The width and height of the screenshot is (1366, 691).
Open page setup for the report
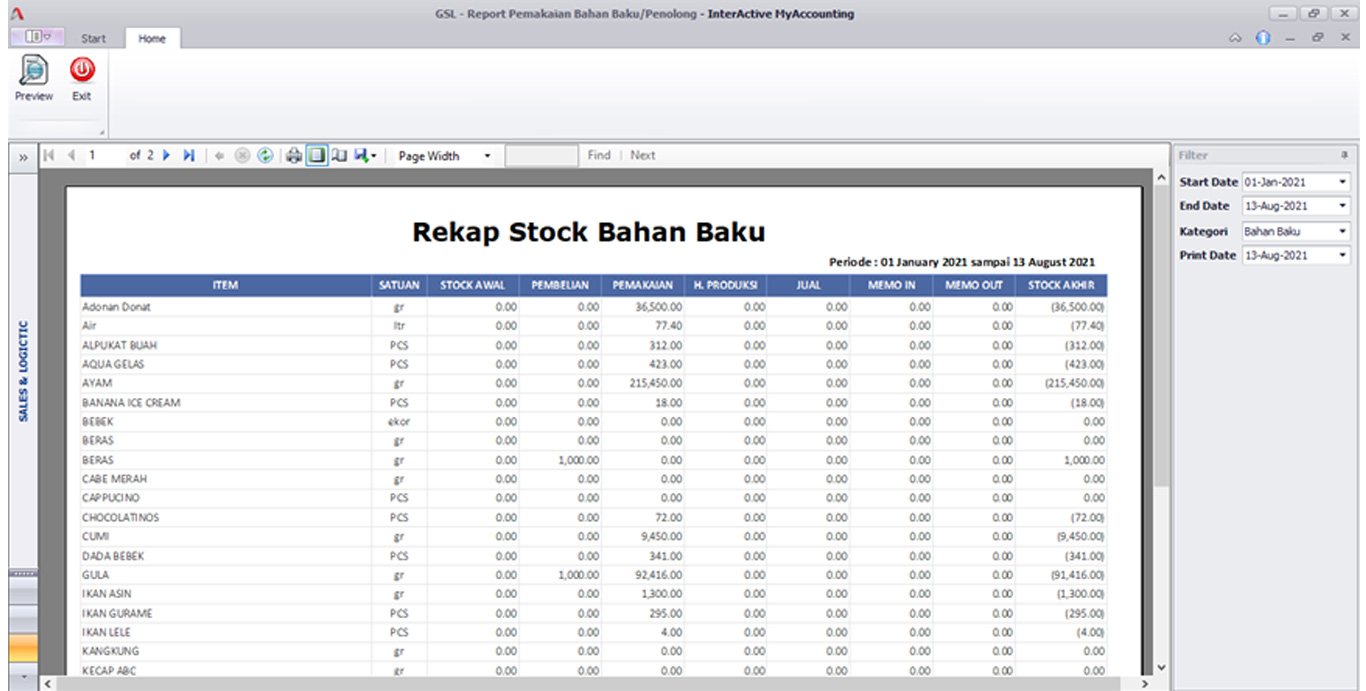340,155
